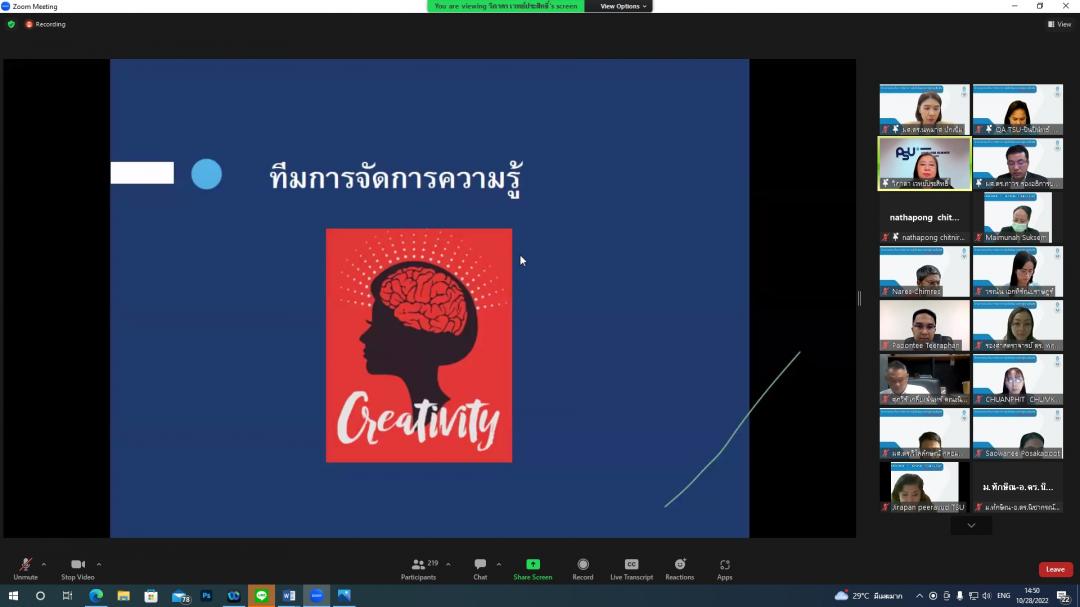The image size is (1080, 607).
Task: Click the encryption shield icon
Action: tap(12, 24)
